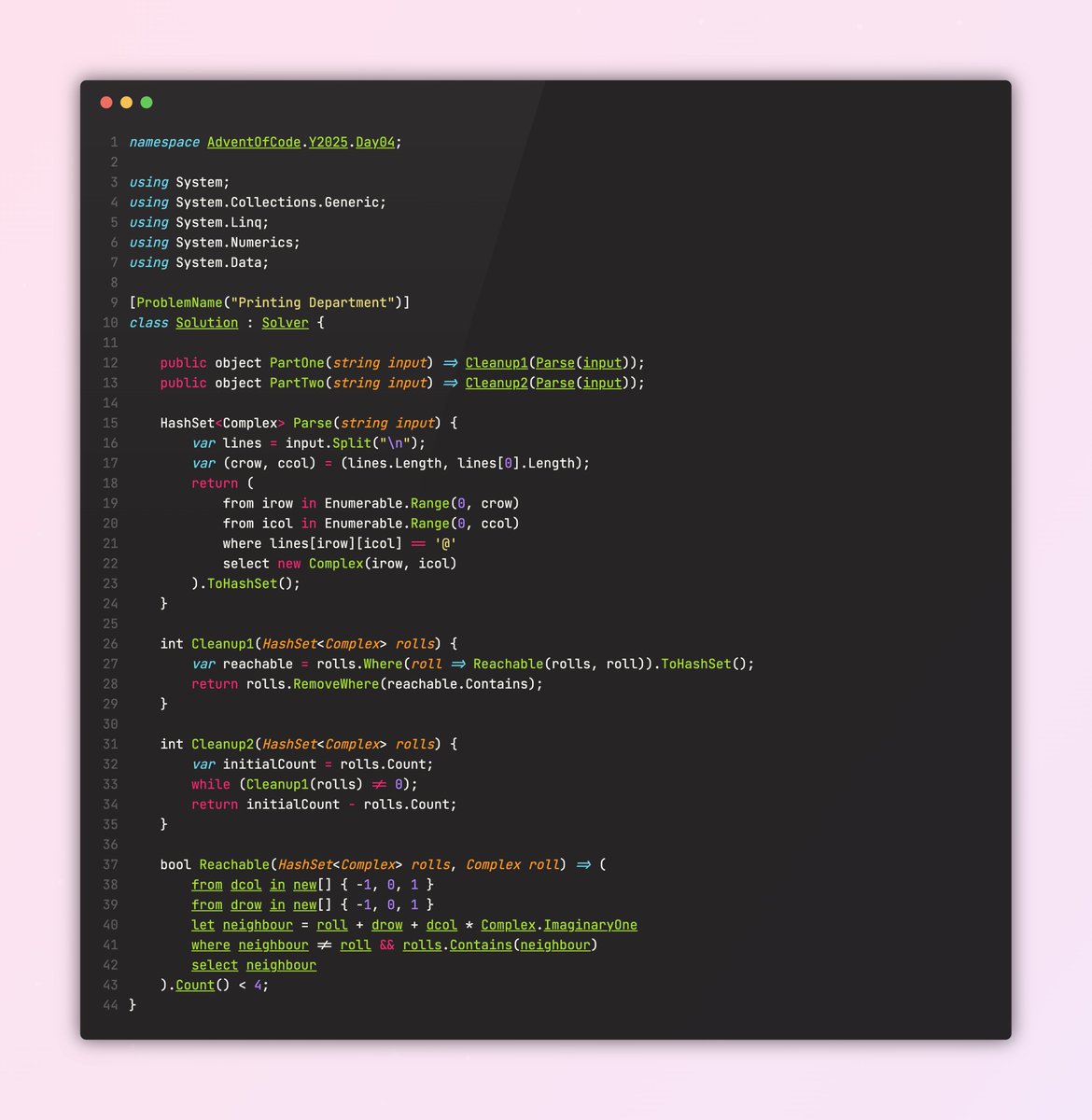Open the Complex type link on line 40

507,924
